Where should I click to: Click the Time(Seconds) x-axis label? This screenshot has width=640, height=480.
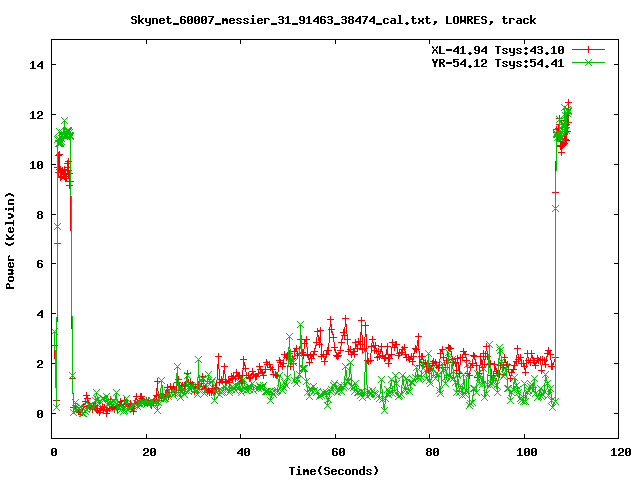(334, 471)
